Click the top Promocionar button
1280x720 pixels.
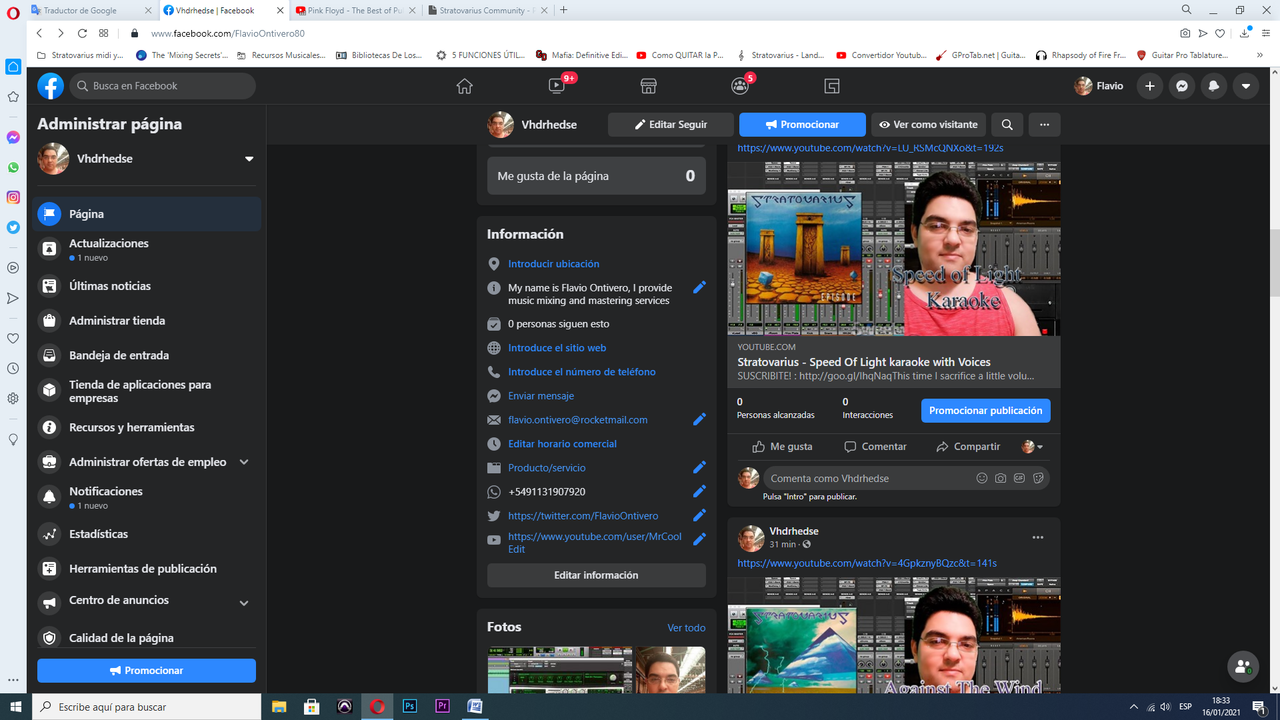[x=802, y=125]
